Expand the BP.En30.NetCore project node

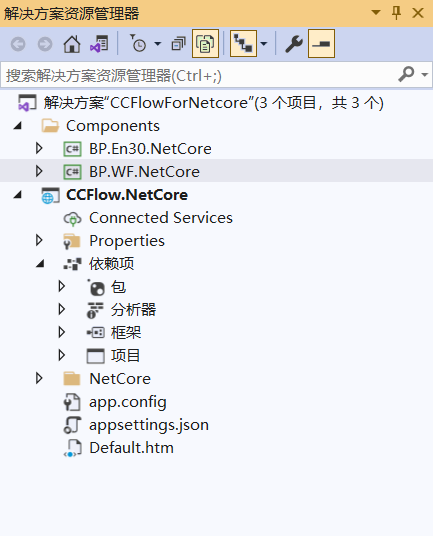(x=39, y=148)
